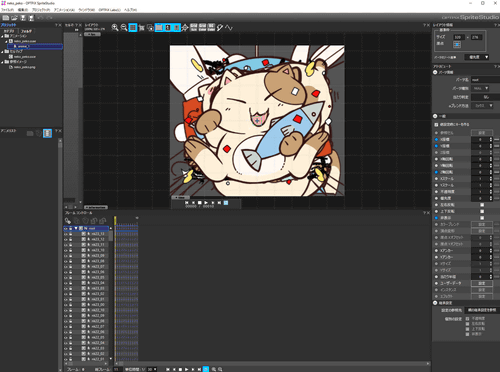Image resolution: width=500 pixels, height=372 pixels.
Task: Stop playback in the layout preview
Action: [200, 202]
